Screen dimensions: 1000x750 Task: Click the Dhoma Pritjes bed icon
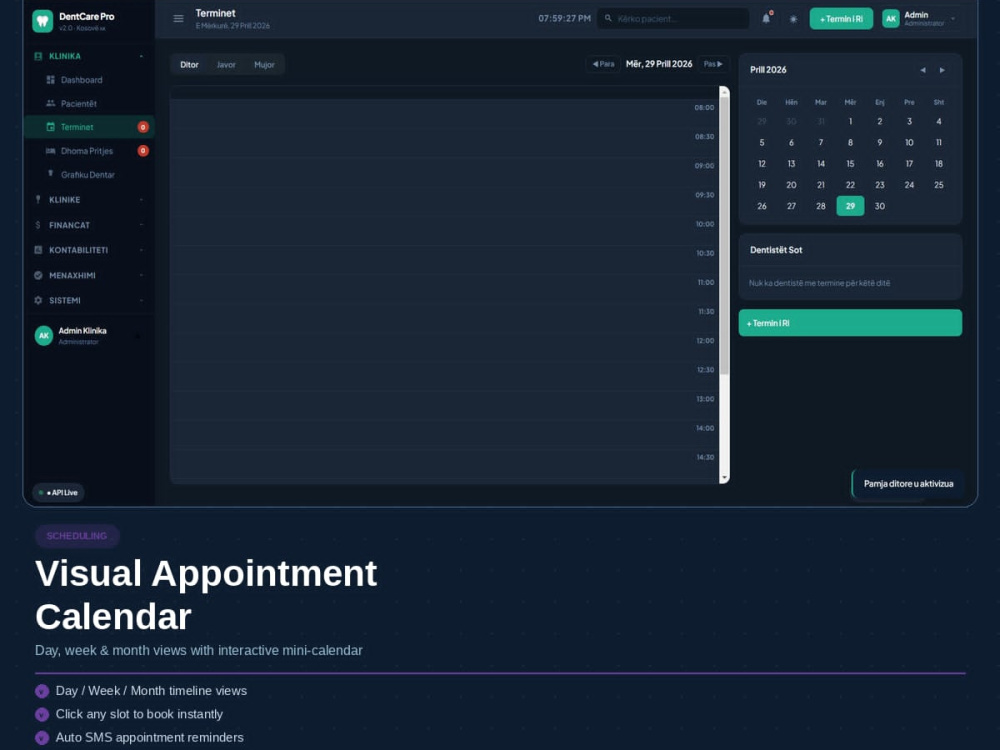click(50, 151)
